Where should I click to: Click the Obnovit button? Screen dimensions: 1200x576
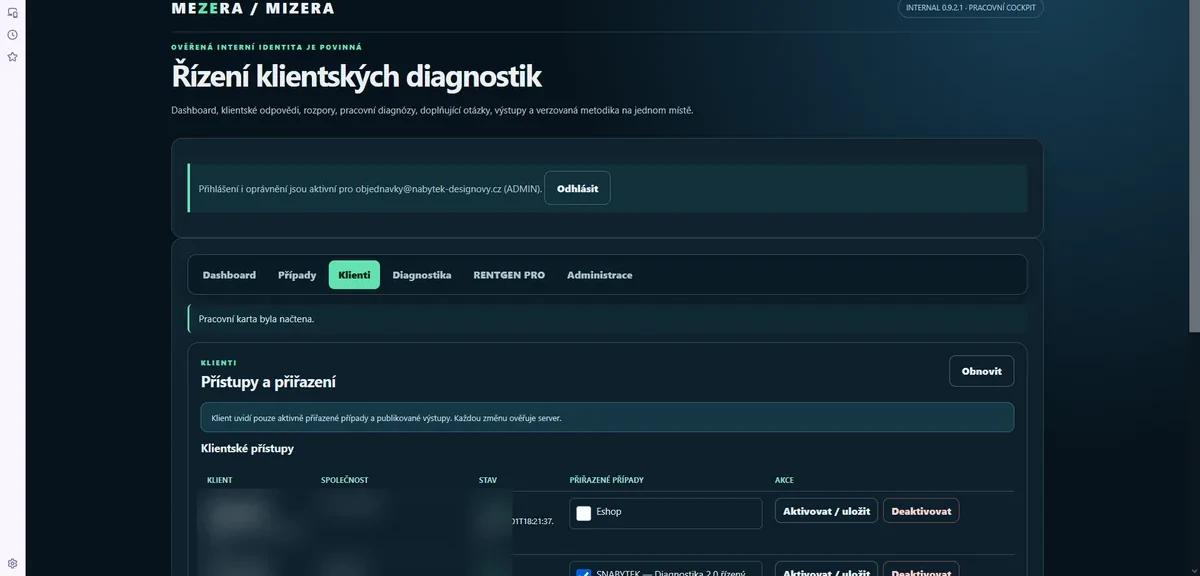click(x=981, y=371)
